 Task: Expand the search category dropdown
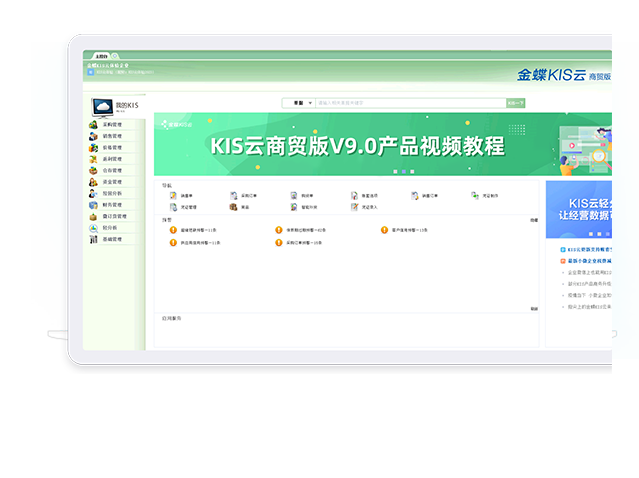coord(299,102)
